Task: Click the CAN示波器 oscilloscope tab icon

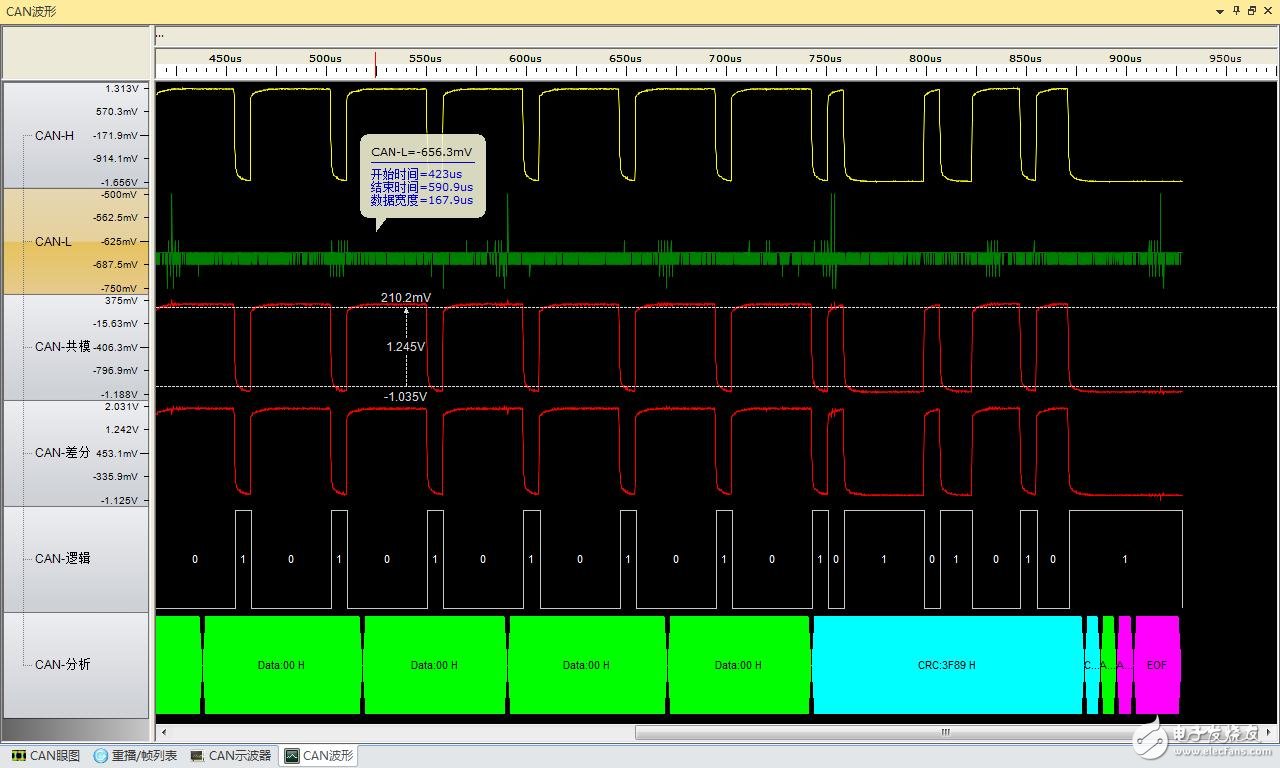Action: (197, 756)
